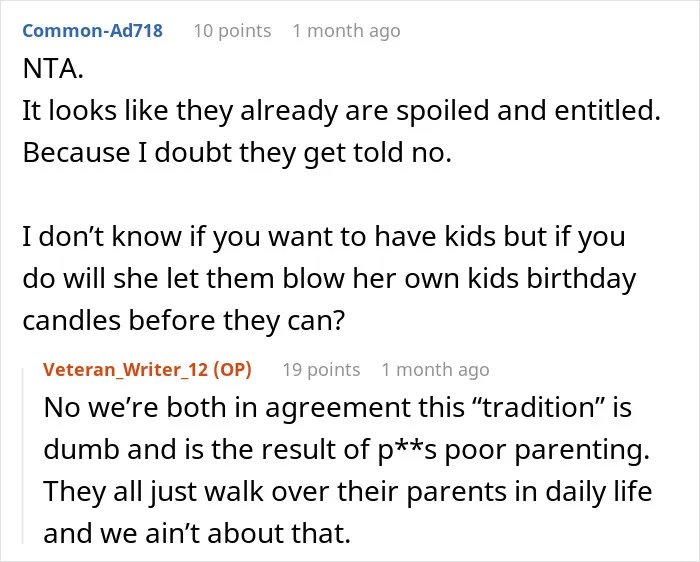
Task: Open the timestamp on Common-Ad718's comment
Action: [346, 31]
